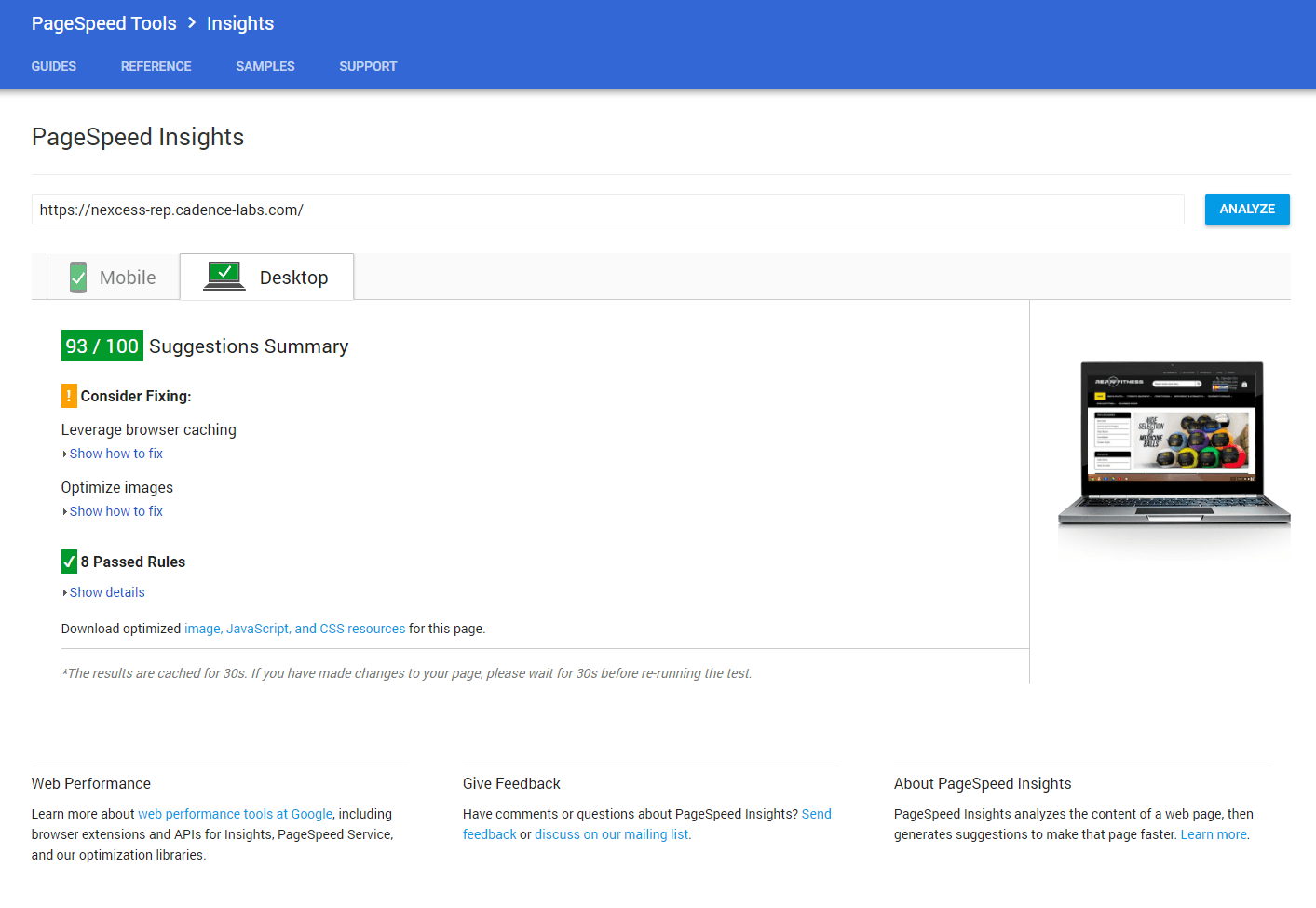Screen dimensions: 1316x908
Task: Click the desktop laptop checkmark icon
Action: click(x=224, y=277)
